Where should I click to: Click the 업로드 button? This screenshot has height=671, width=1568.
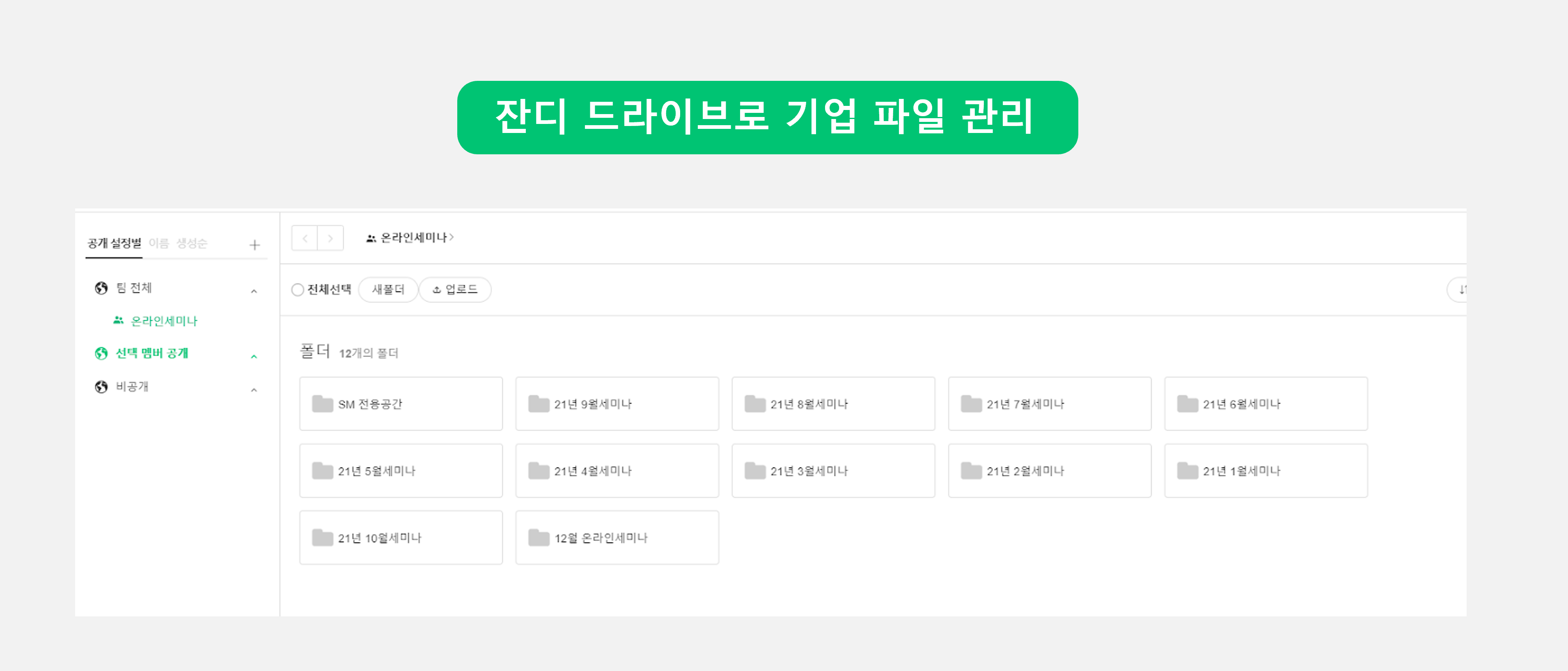pos(455,290)
